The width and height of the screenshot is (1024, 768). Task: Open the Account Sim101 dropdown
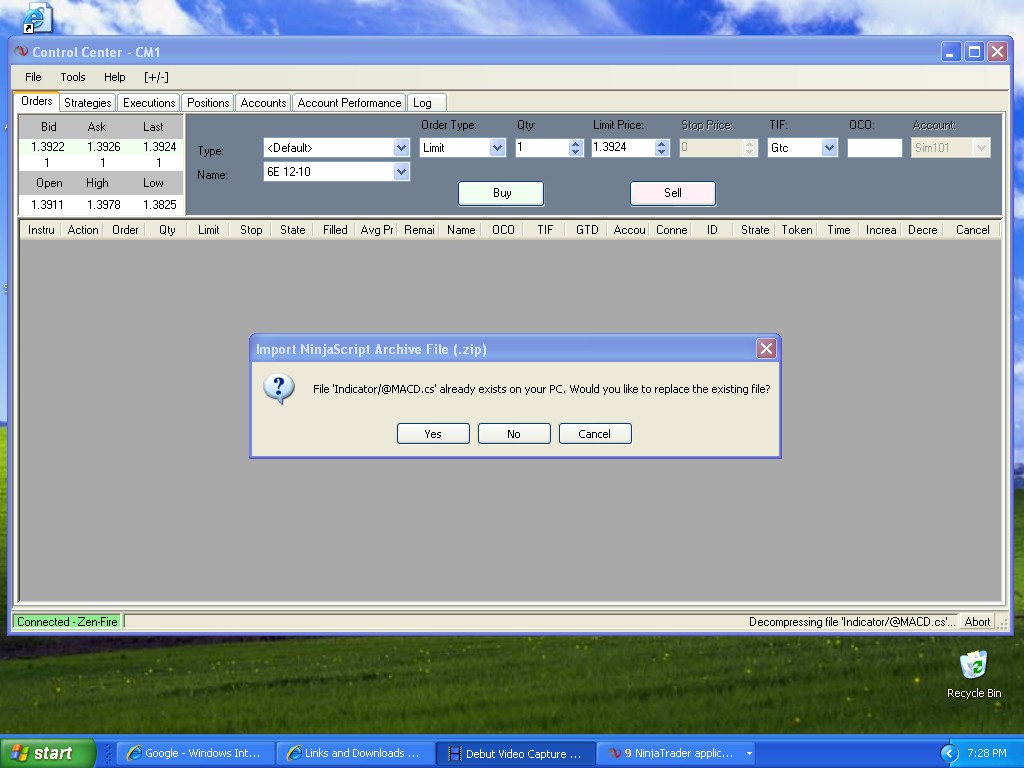[x=982, y=148]
